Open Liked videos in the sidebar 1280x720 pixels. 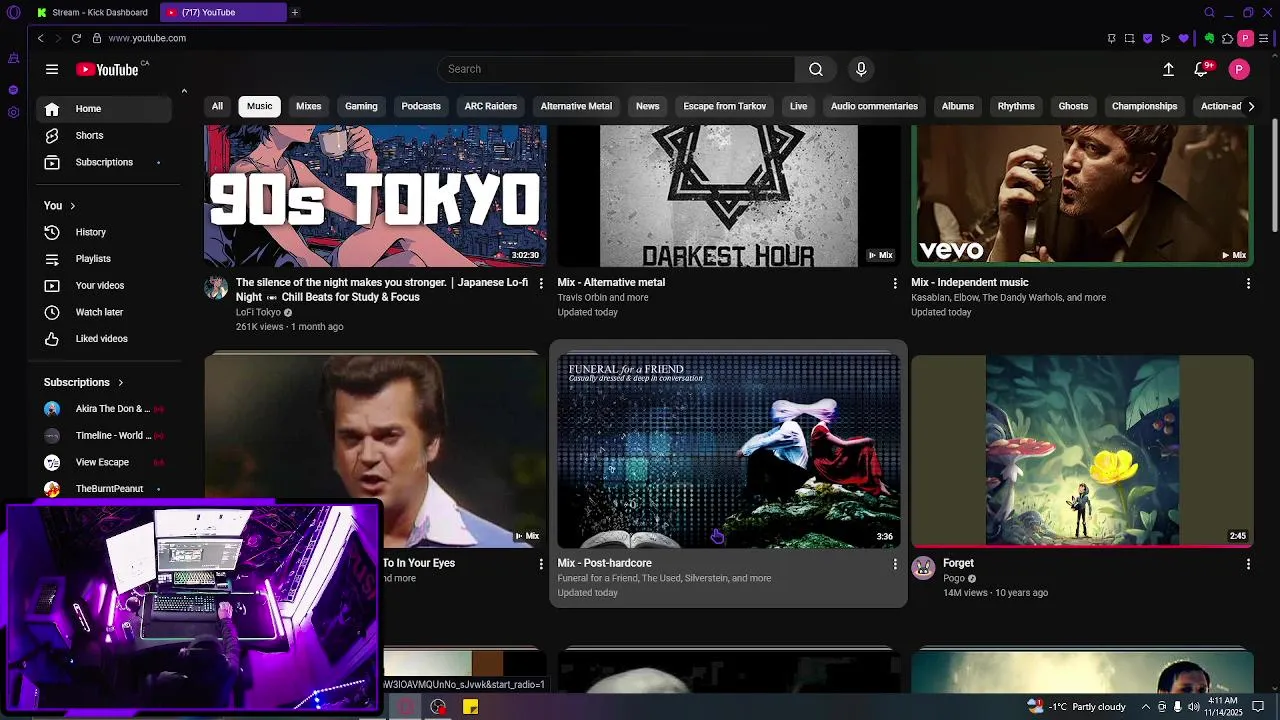coord(106,339)
